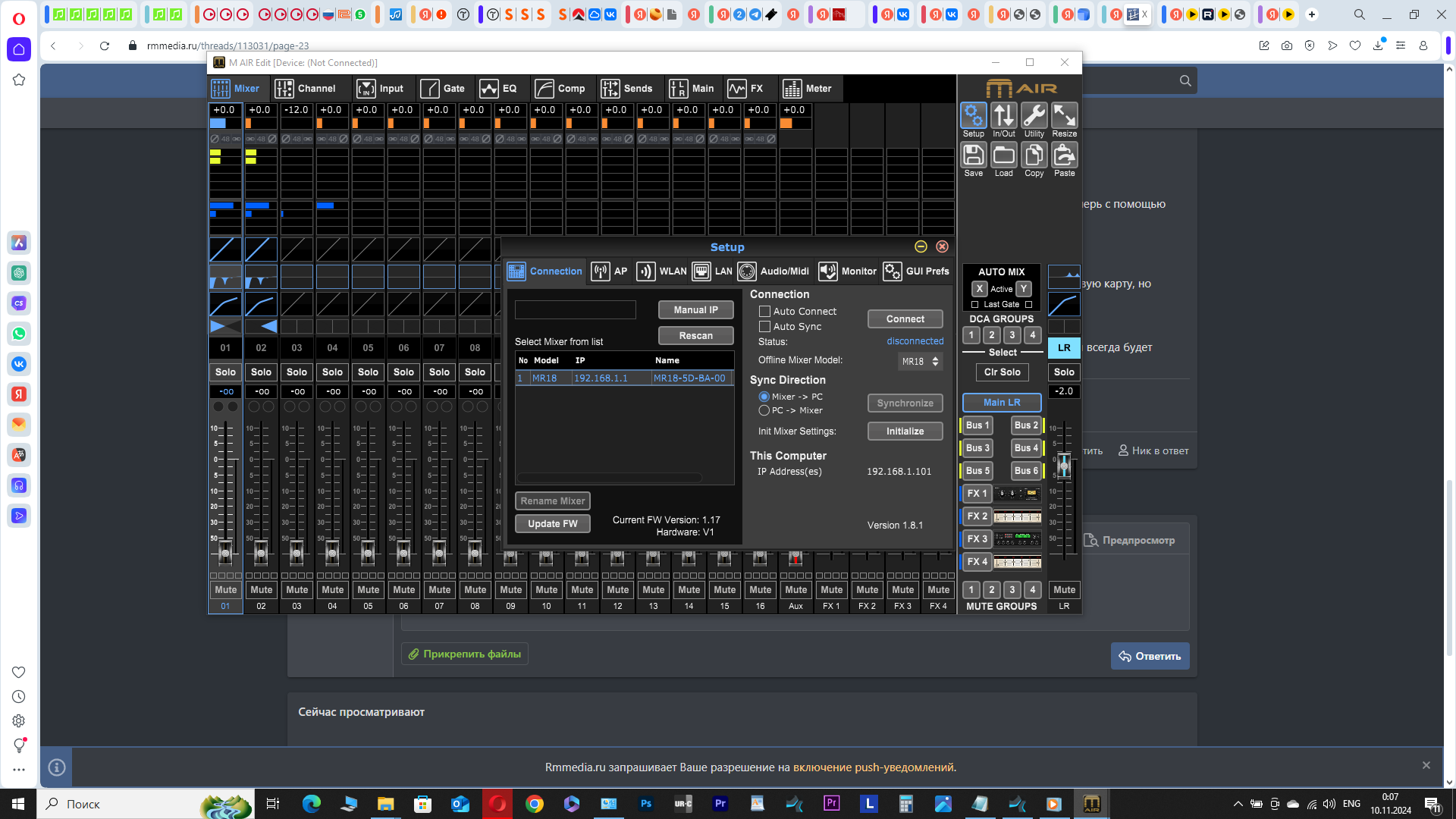Minimize the Setup panel with yellow button
Image resolution: width=1456 pixels, height=819 pixels.
click(x=921, y=246)
